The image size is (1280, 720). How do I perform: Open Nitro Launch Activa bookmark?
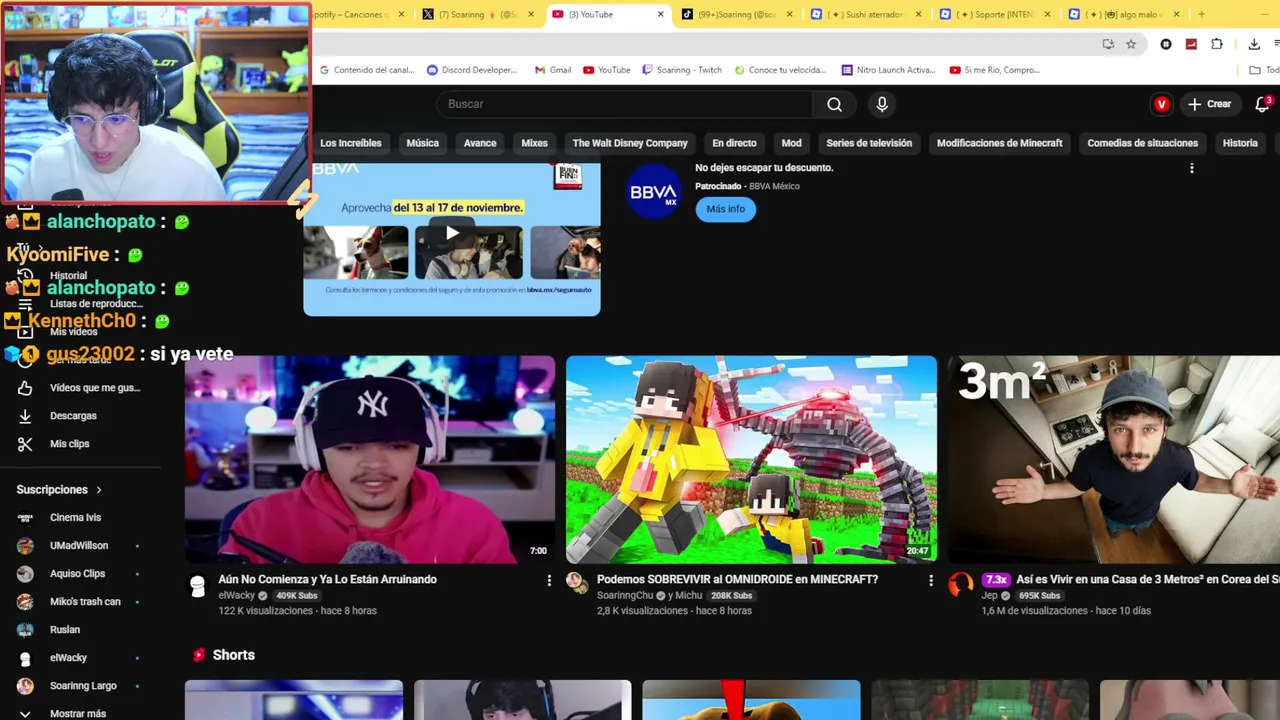point(889,70)
